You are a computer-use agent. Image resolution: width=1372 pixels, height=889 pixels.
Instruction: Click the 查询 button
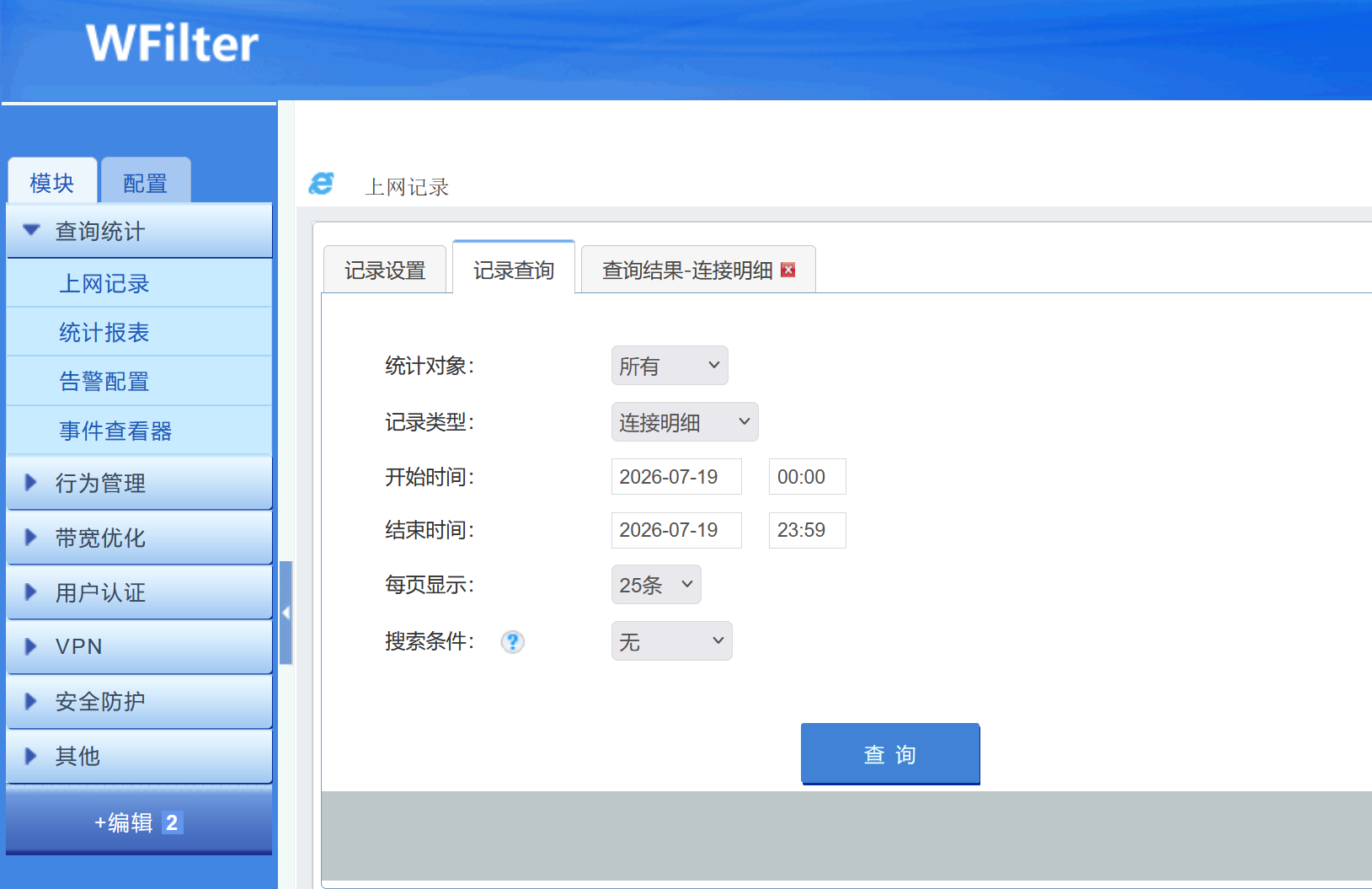tap(890, 753)
